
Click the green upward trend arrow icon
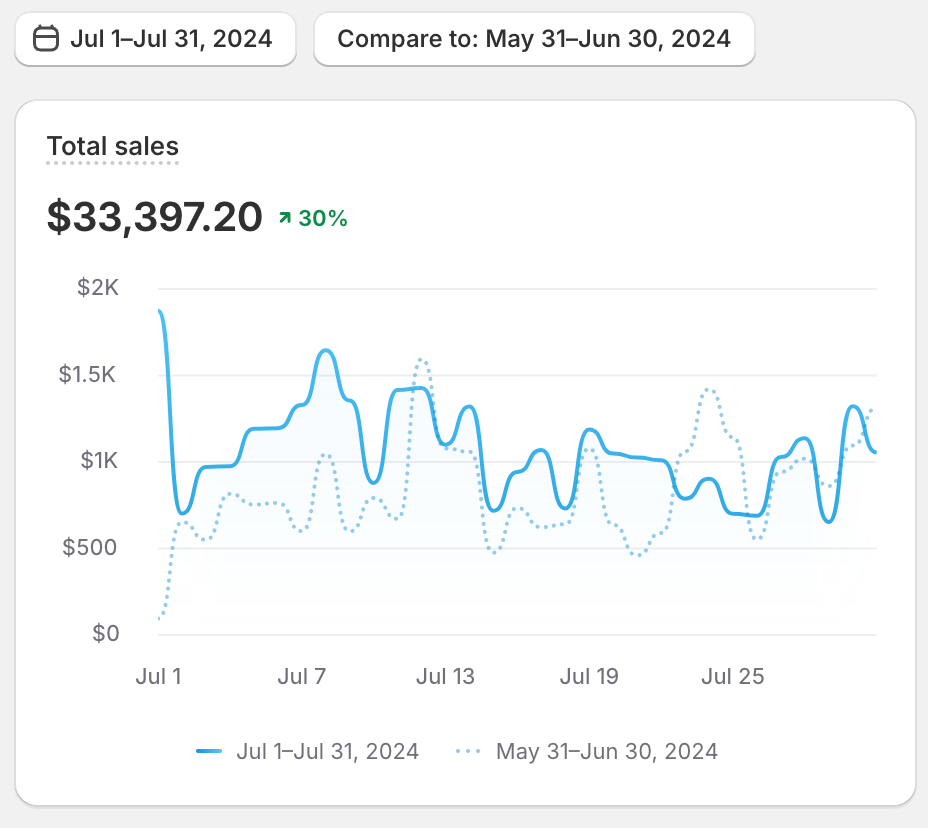(285, 218)
